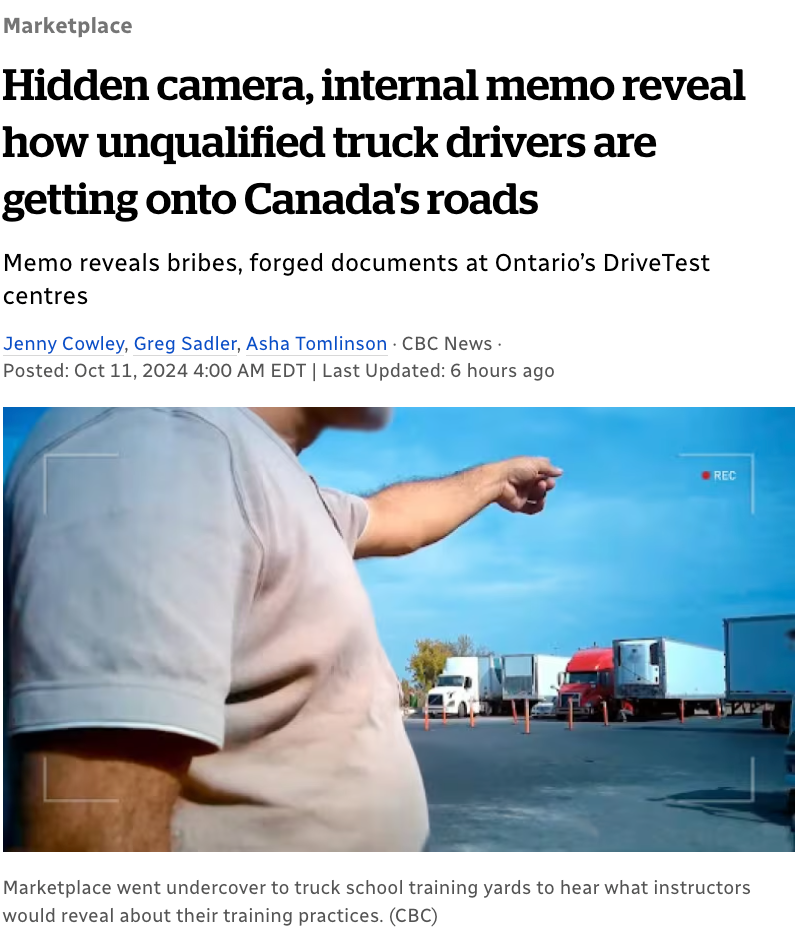Click the top-right viewfinder corner bracket
The image size is (797, 927).
pos(717,484)
